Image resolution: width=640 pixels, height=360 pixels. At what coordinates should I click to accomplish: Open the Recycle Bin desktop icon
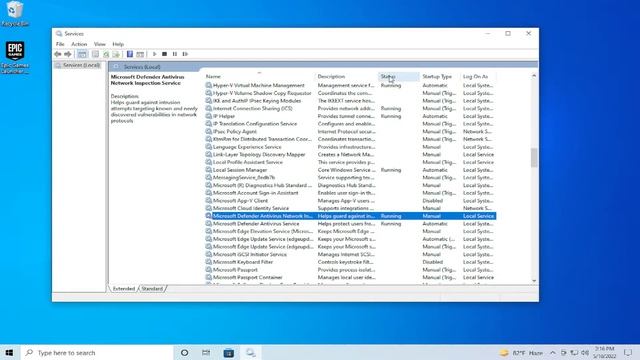[x=15, y=13]
